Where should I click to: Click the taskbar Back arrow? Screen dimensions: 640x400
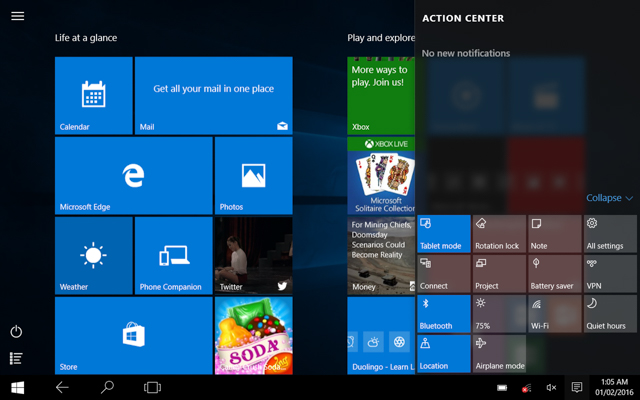62,387
